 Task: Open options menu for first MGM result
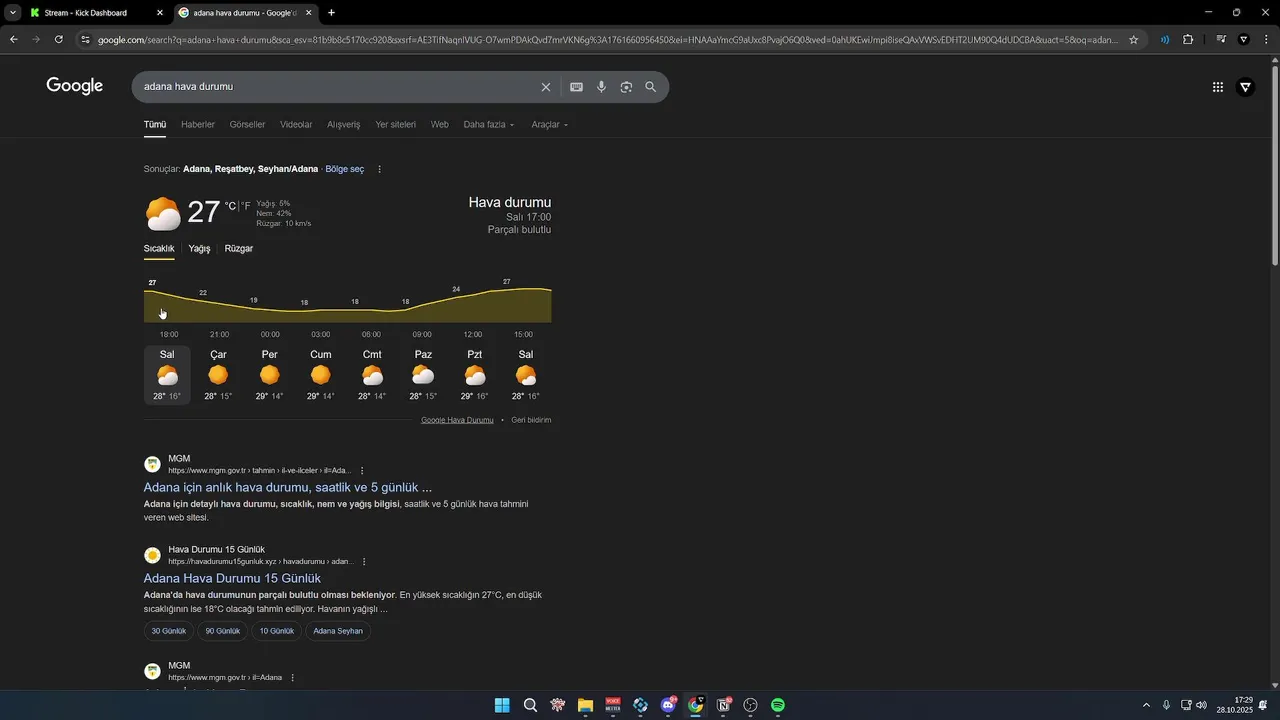pos(362,470)
